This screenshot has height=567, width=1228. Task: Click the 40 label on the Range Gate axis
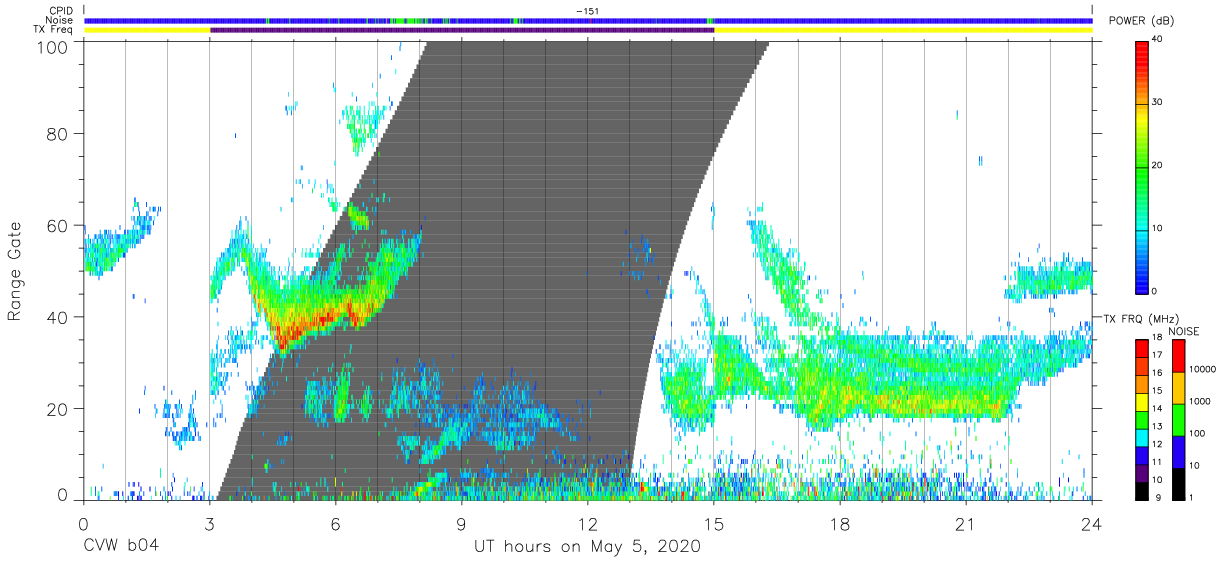59,317
